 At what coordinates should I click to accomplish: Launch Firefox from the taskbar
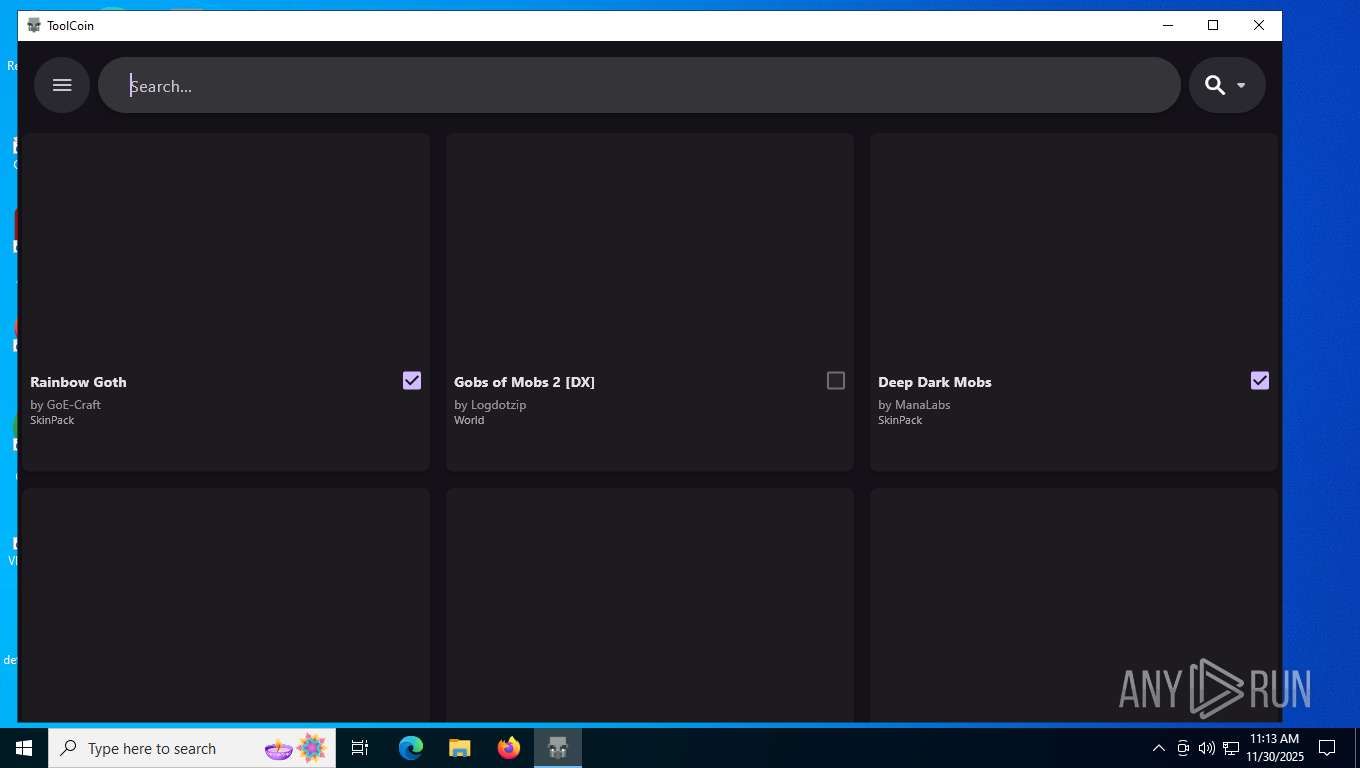coord(509,748)
